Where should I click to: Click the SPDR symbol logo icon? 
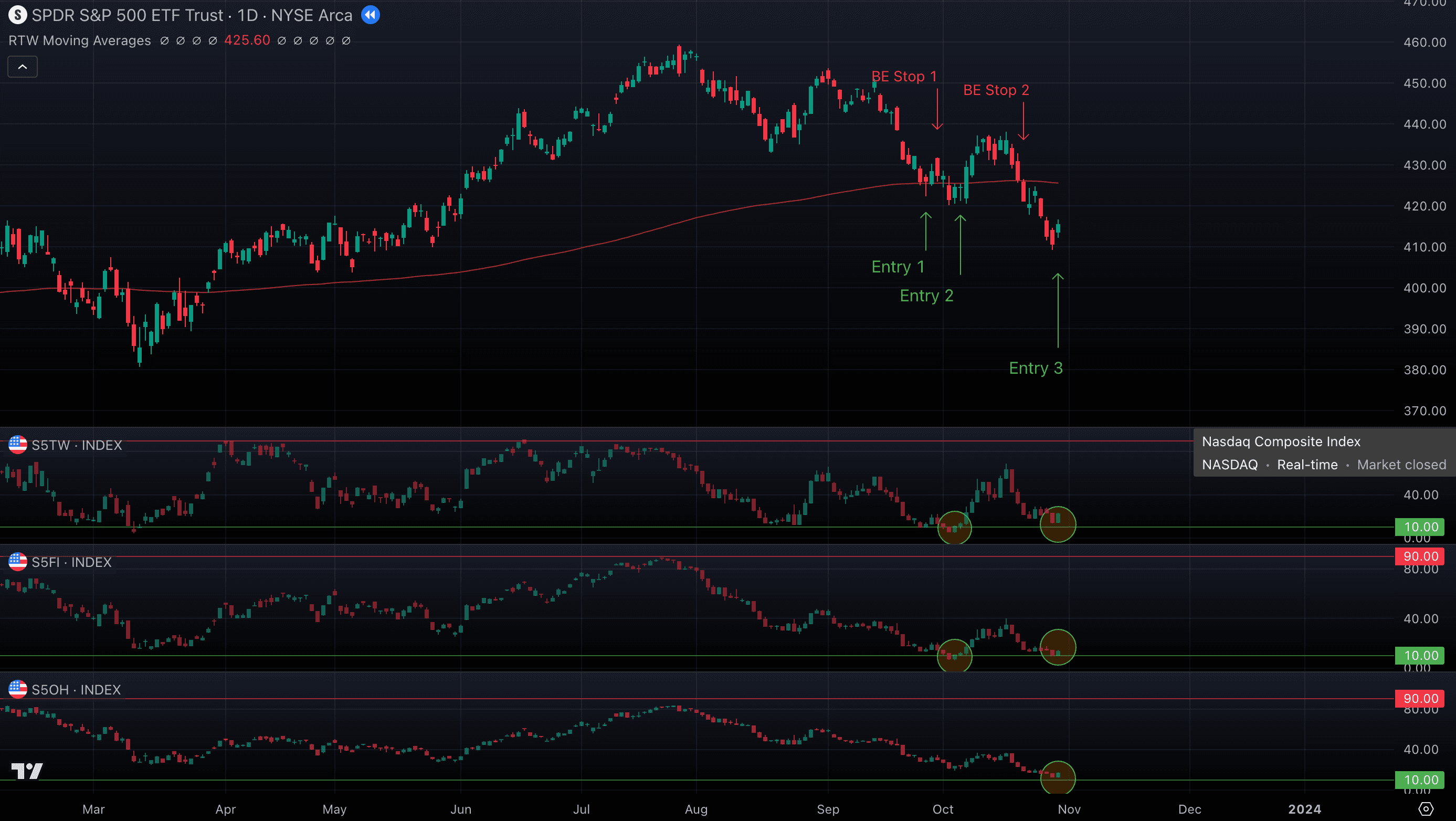tap(17, 15)
